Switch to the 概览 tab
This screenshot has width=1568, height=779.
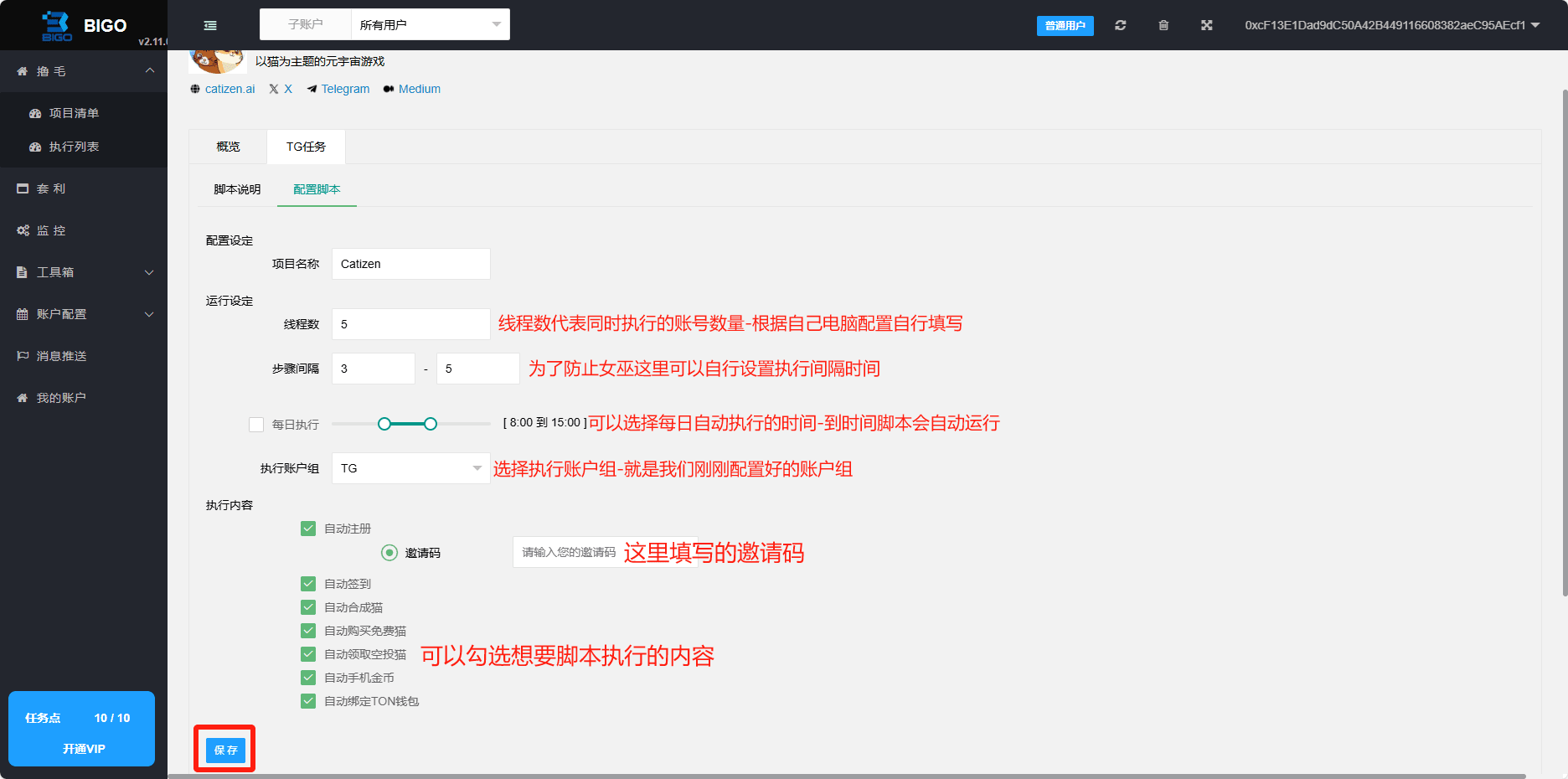pos(228,147)
